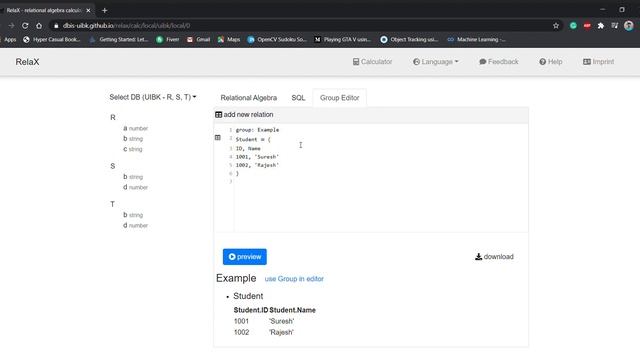640x360 pixels.
Task: Open the Hyper Casual Book bookmark
Action: [52, 40]
